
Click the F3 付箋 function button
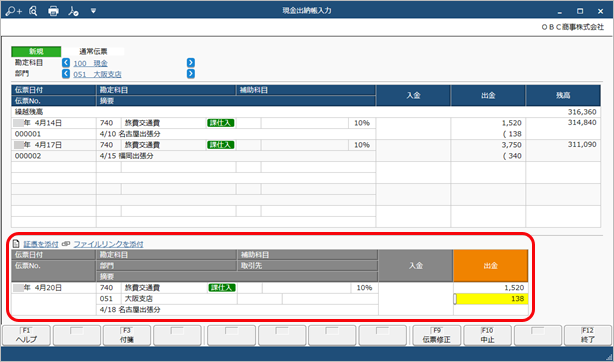click(126, 335)
